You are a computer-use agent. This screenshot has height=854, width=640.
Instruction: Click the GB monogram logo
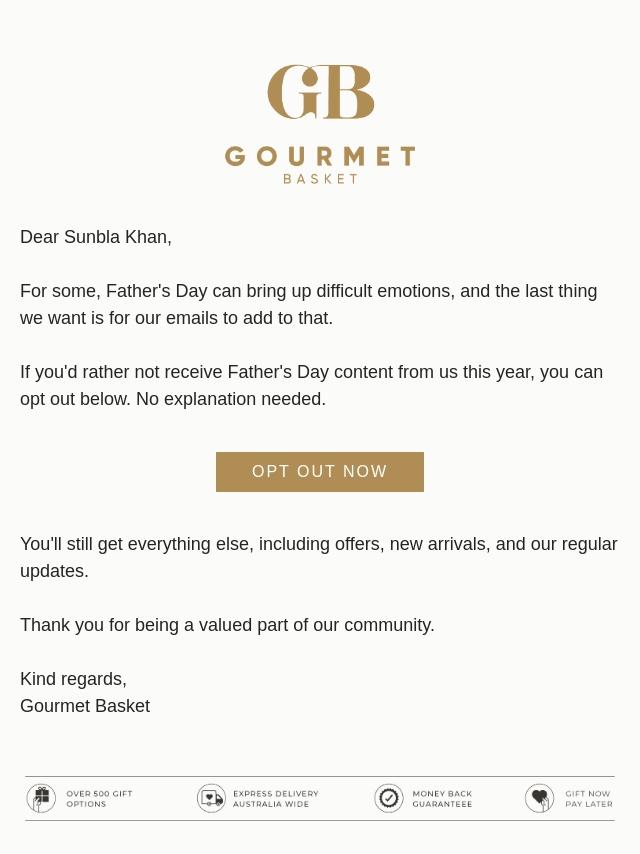[320, 92]
